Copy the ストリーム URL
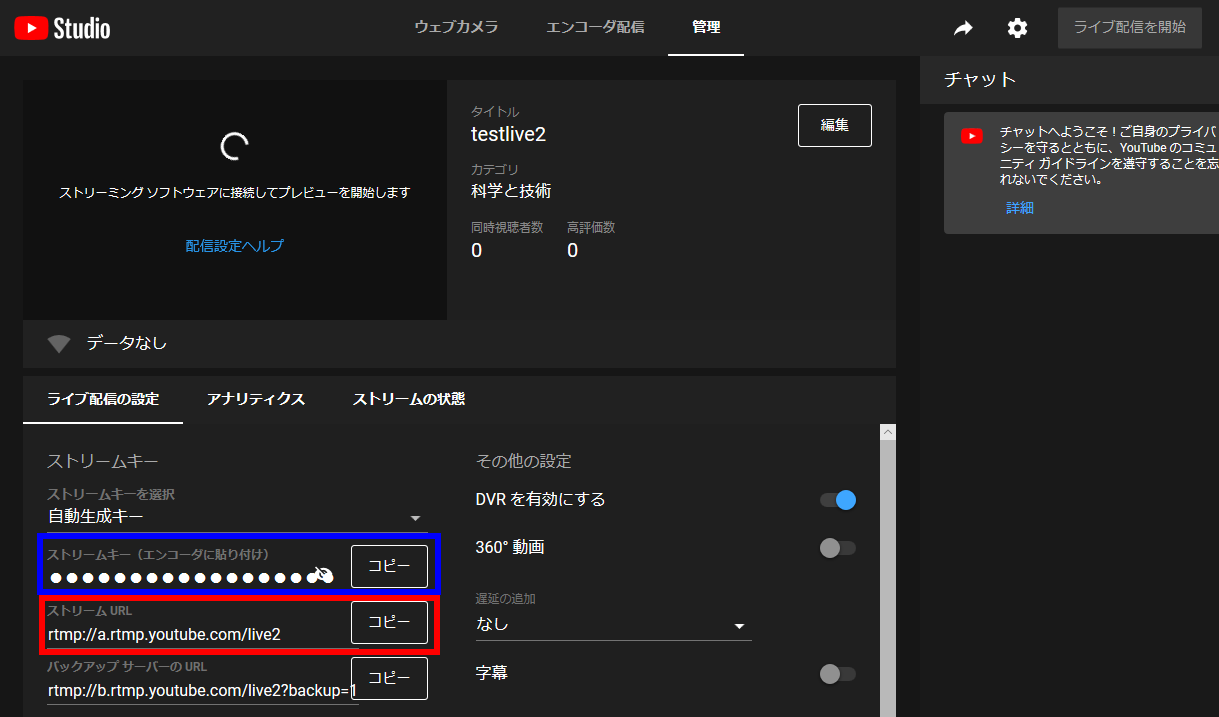The width and height of the screenshot is (1219, 717). point(389,622)
